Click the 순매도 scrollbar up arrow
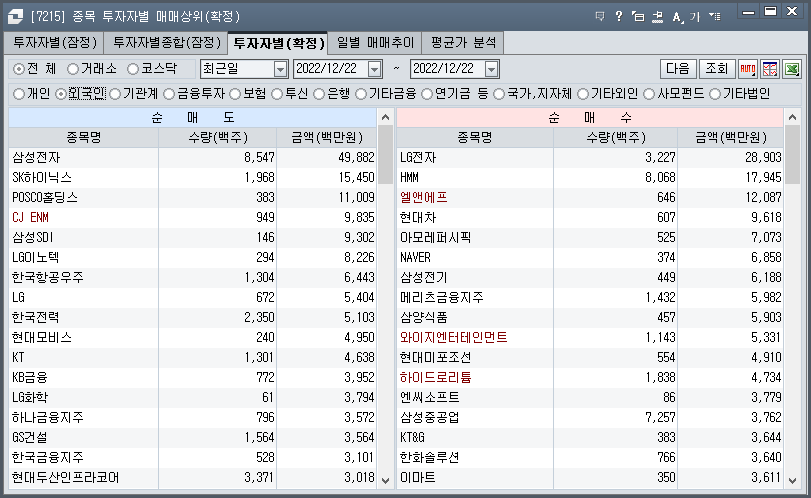The height and width of the screenshot is (498, 811). (385, 117)
